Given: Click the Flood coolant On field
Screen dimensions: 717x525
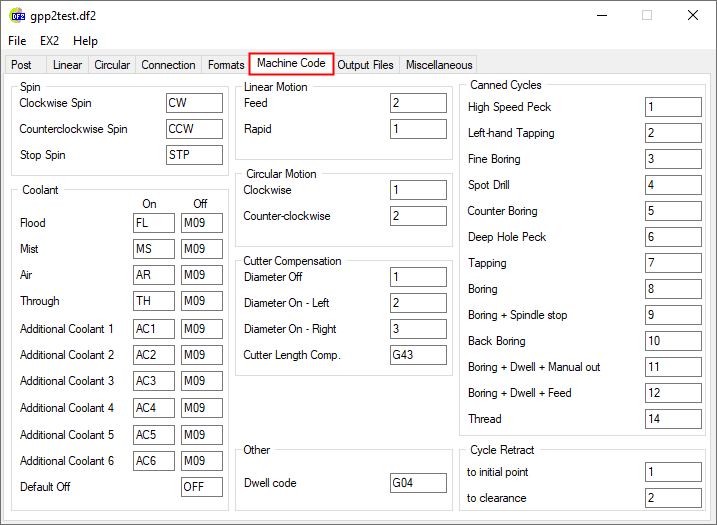Looking at the screenshot, I should point(154,223).
